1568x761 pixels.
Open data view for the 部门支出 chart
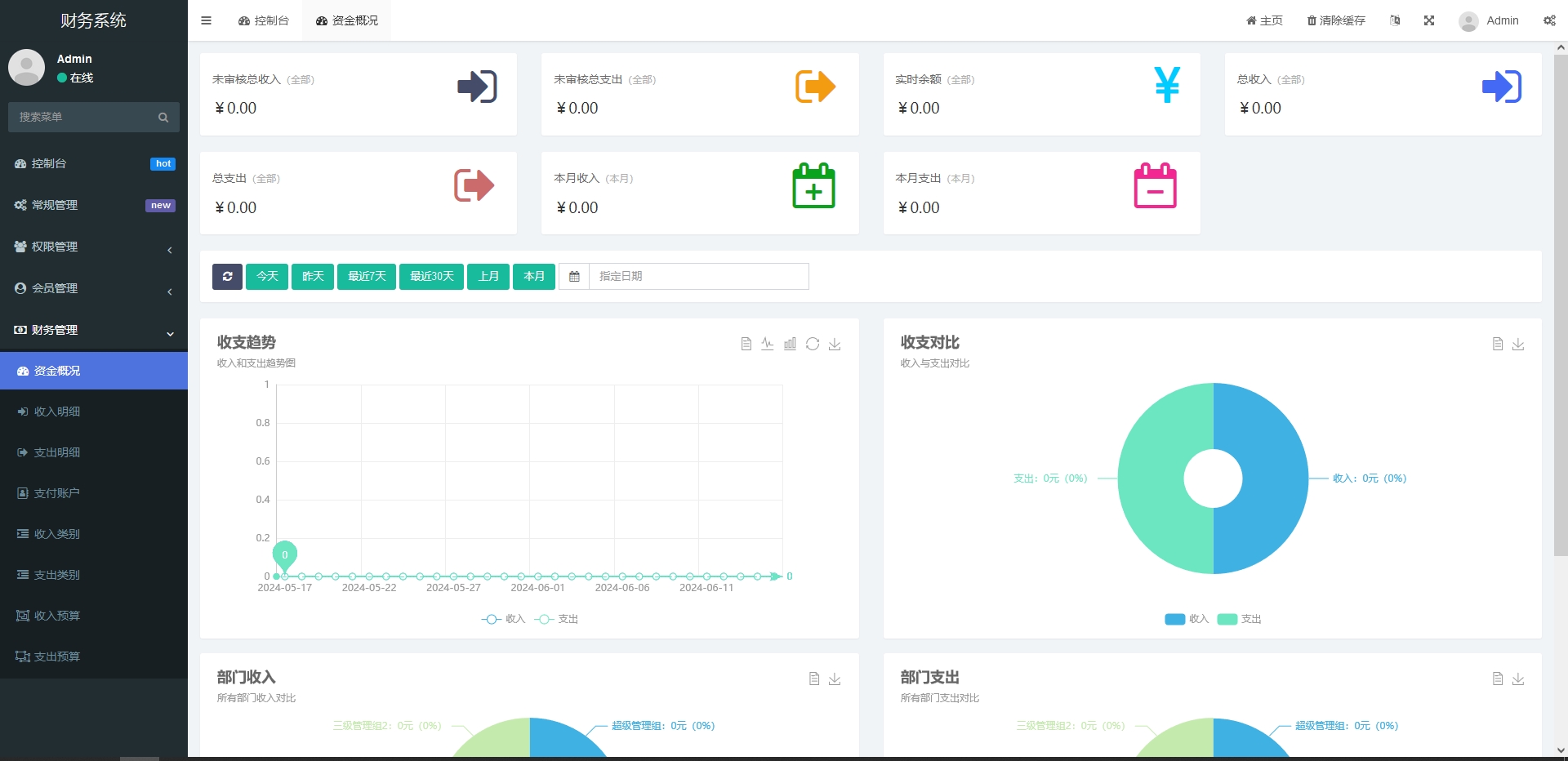(1498, 679)
